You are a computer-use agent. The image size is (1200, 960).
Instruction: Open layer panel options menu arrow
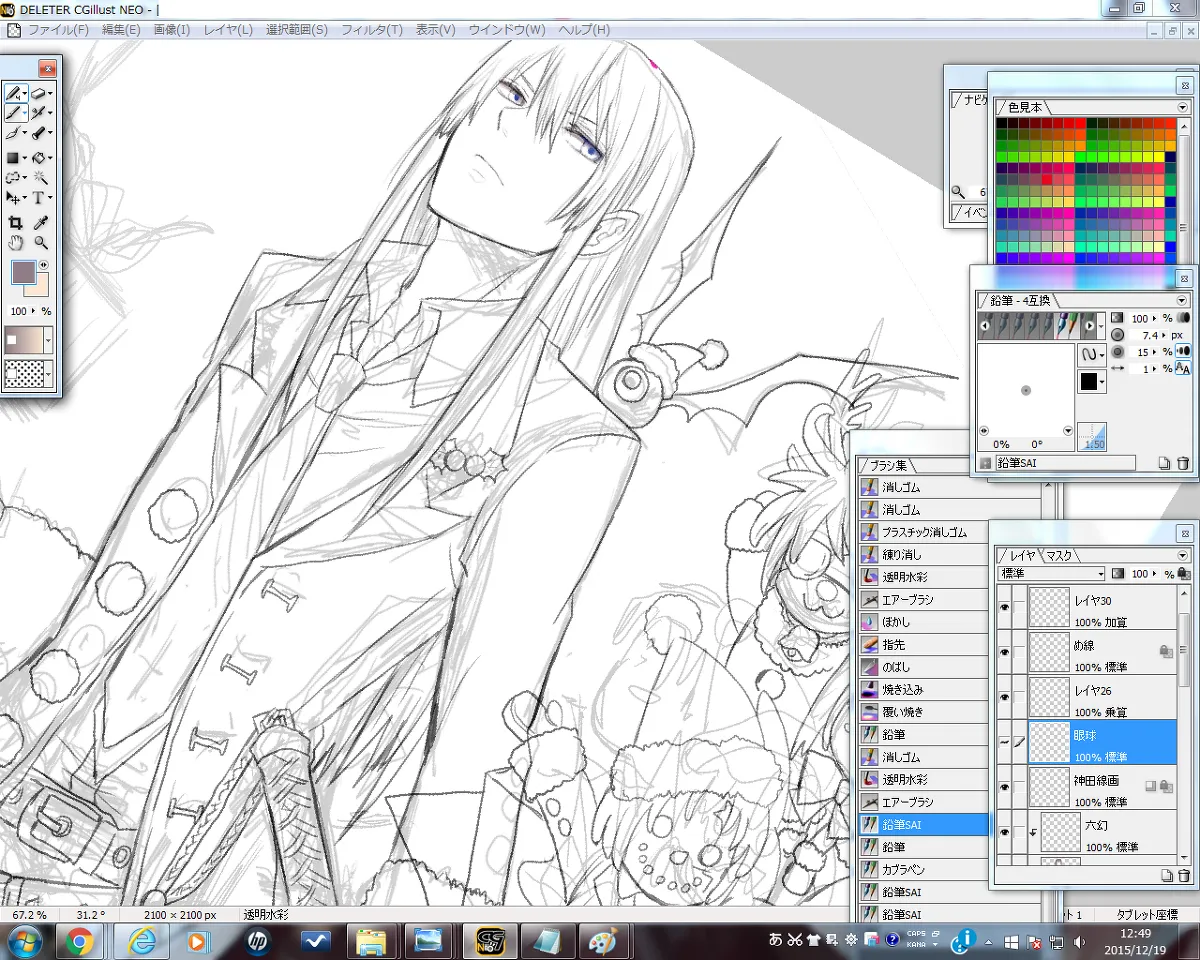1182,555
